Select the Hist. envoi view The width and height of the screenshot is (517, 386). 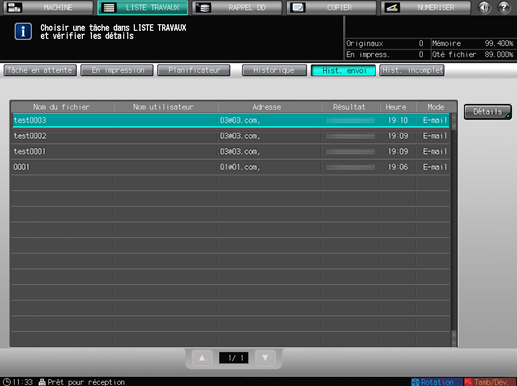point(343,70)
